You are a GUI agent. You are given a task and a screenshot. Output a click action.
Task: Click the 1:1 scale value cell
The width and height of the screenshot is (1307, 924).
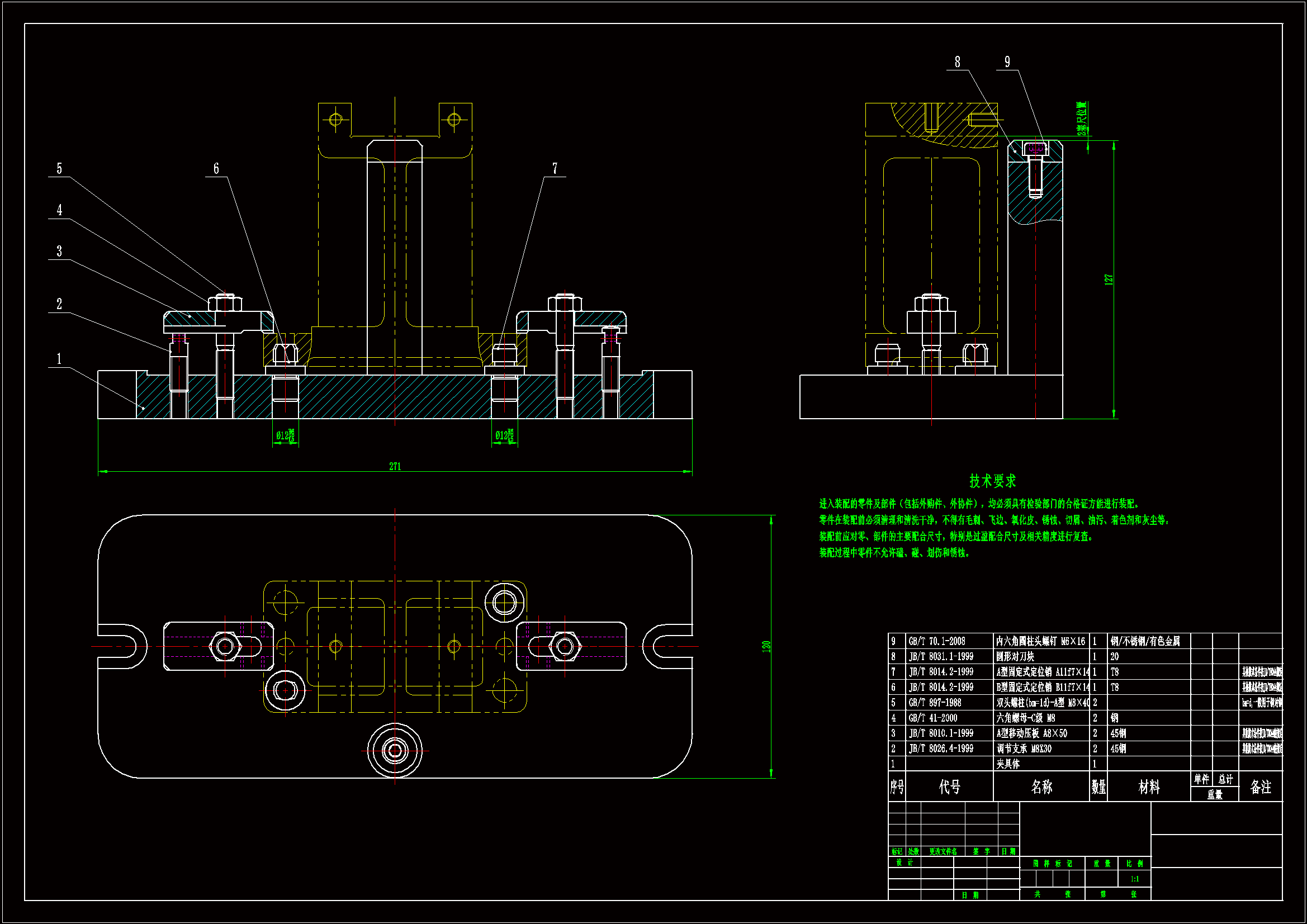pos(1134,879)
